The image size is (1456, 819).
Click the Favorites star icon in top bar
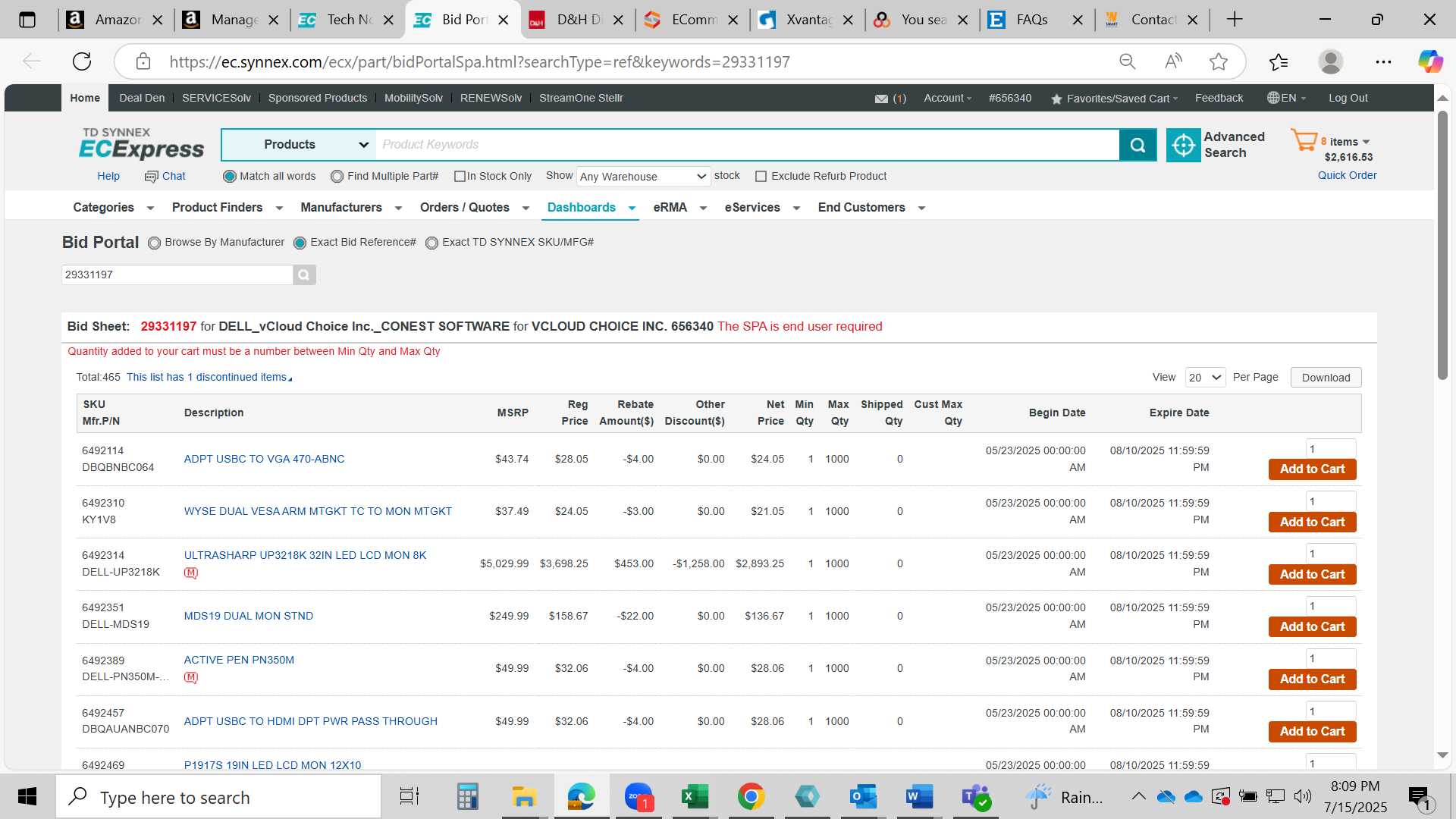(x=1056, y=99)
